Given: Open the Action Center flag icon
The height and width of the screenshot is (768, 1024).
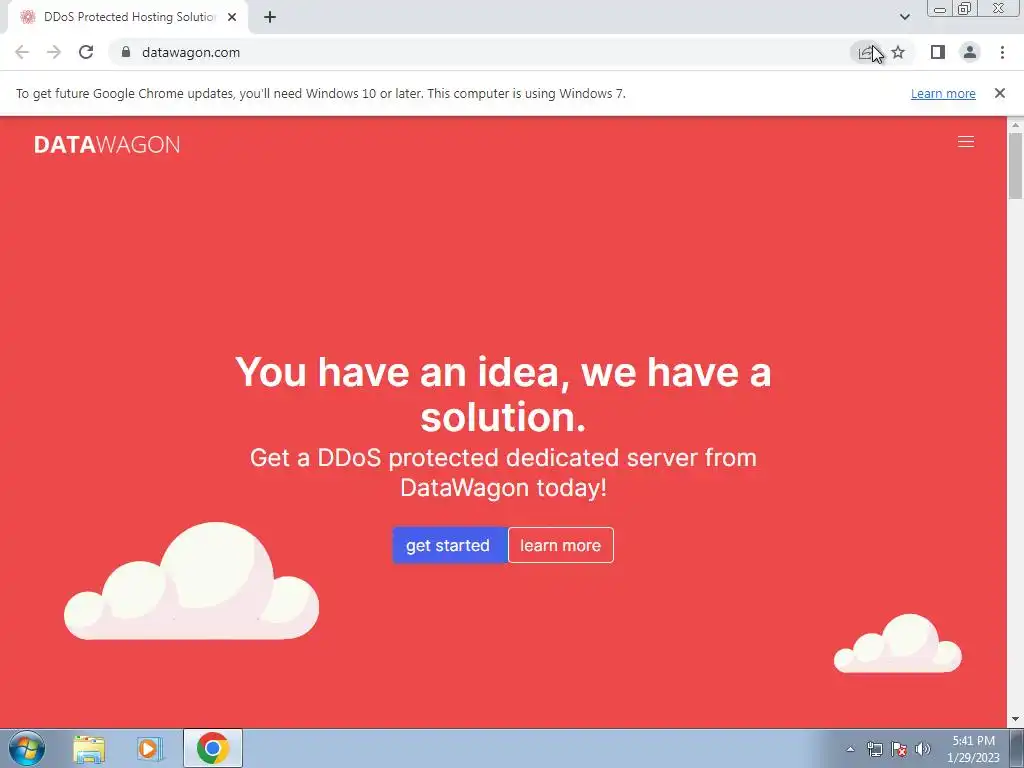Looking at the screenshot, I should point(899,749).
